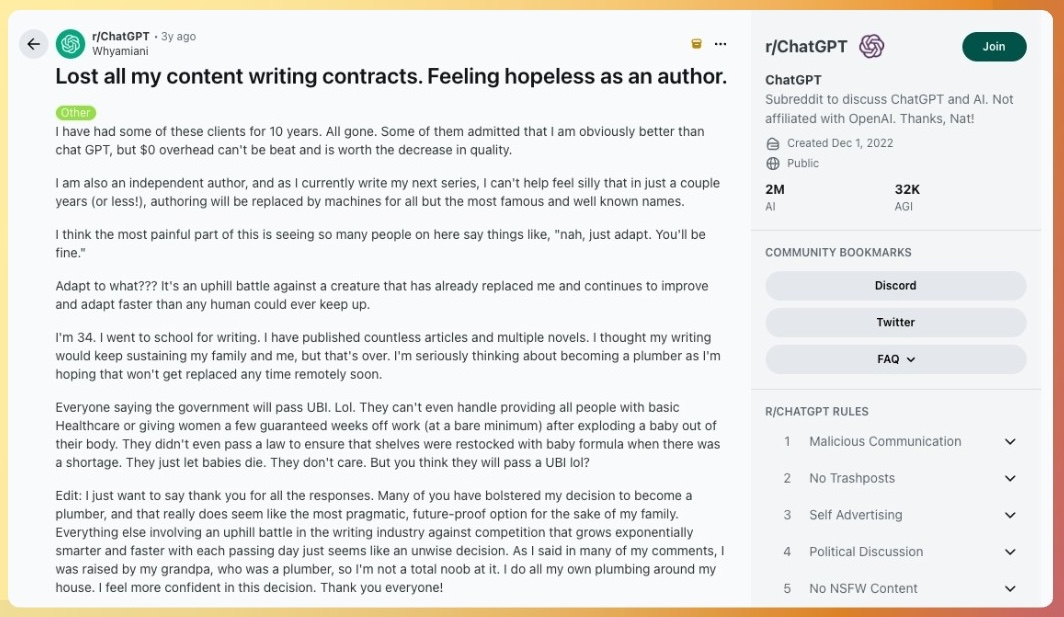The image size is (1064, 617).
Task: Expand the Political Discussion rule
Action: point(1010,552)
